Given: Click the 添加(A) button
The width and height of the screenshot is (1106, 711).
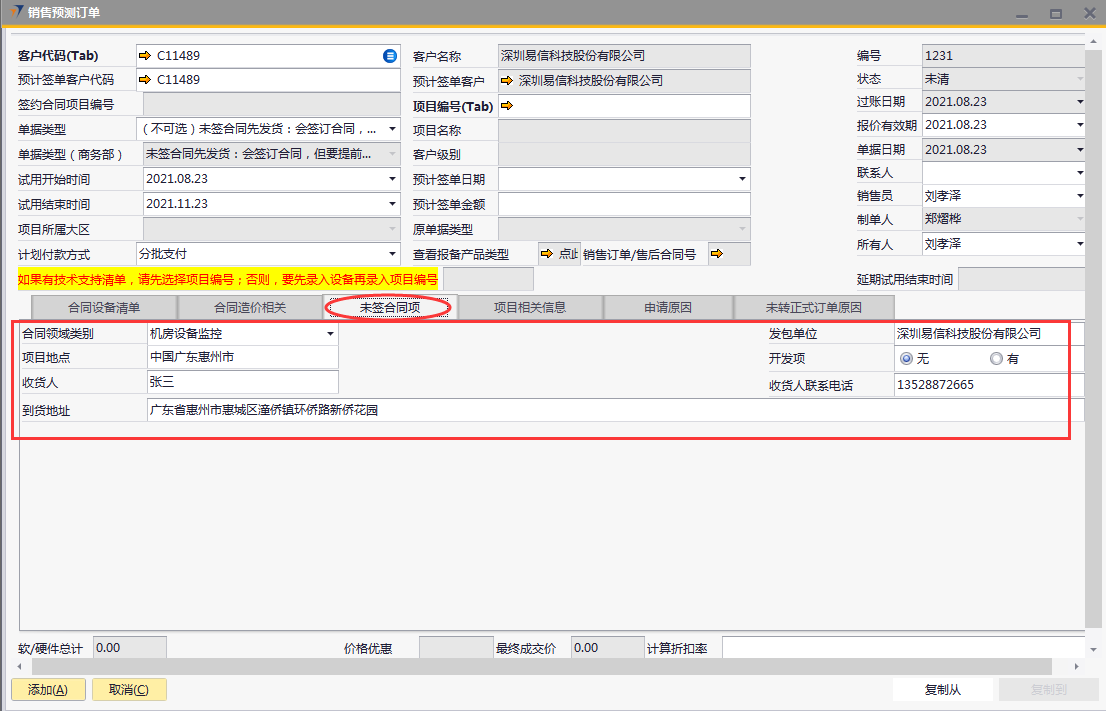Looking at the screenshot, I should coord(48,689).
